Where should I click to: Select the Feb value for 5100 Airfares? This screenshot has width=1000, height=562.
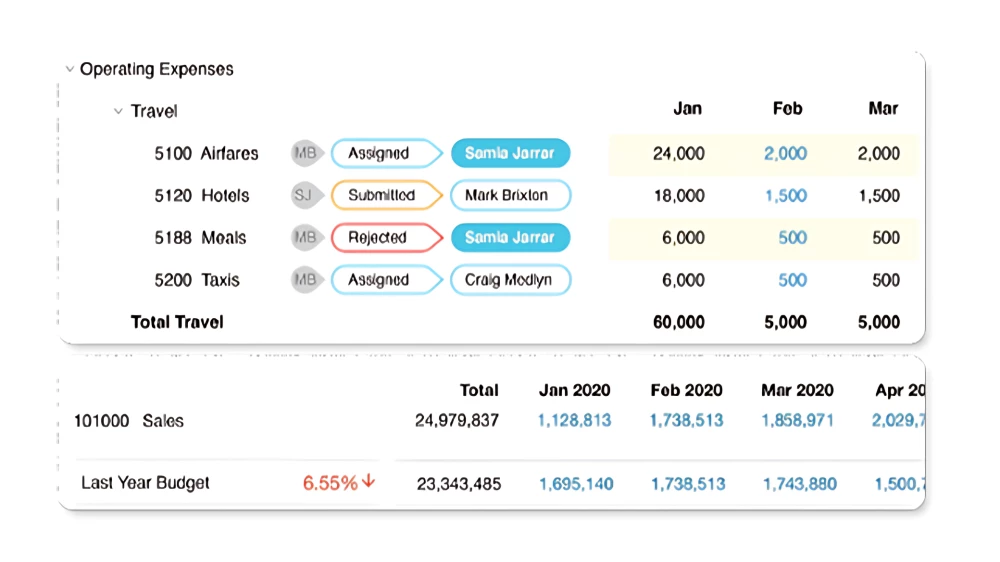785,153
